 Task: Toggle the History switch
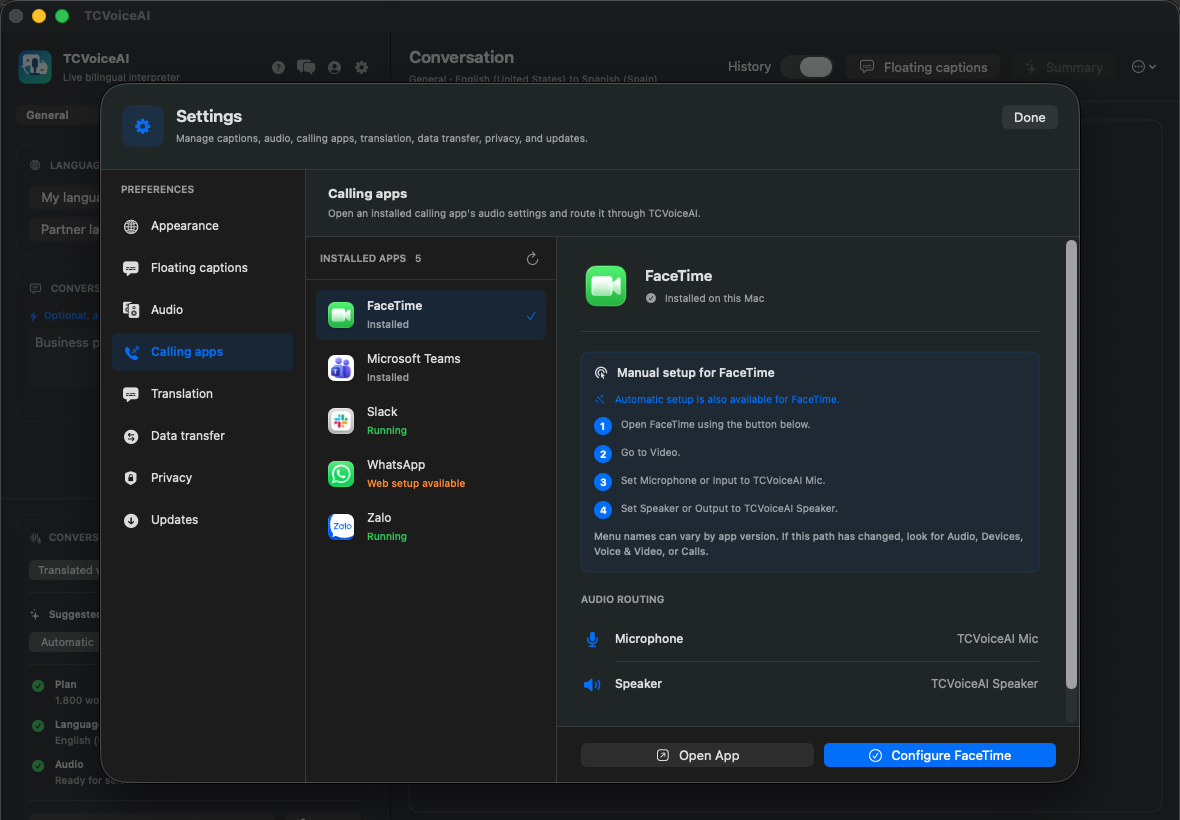click(x=806, y=67)
